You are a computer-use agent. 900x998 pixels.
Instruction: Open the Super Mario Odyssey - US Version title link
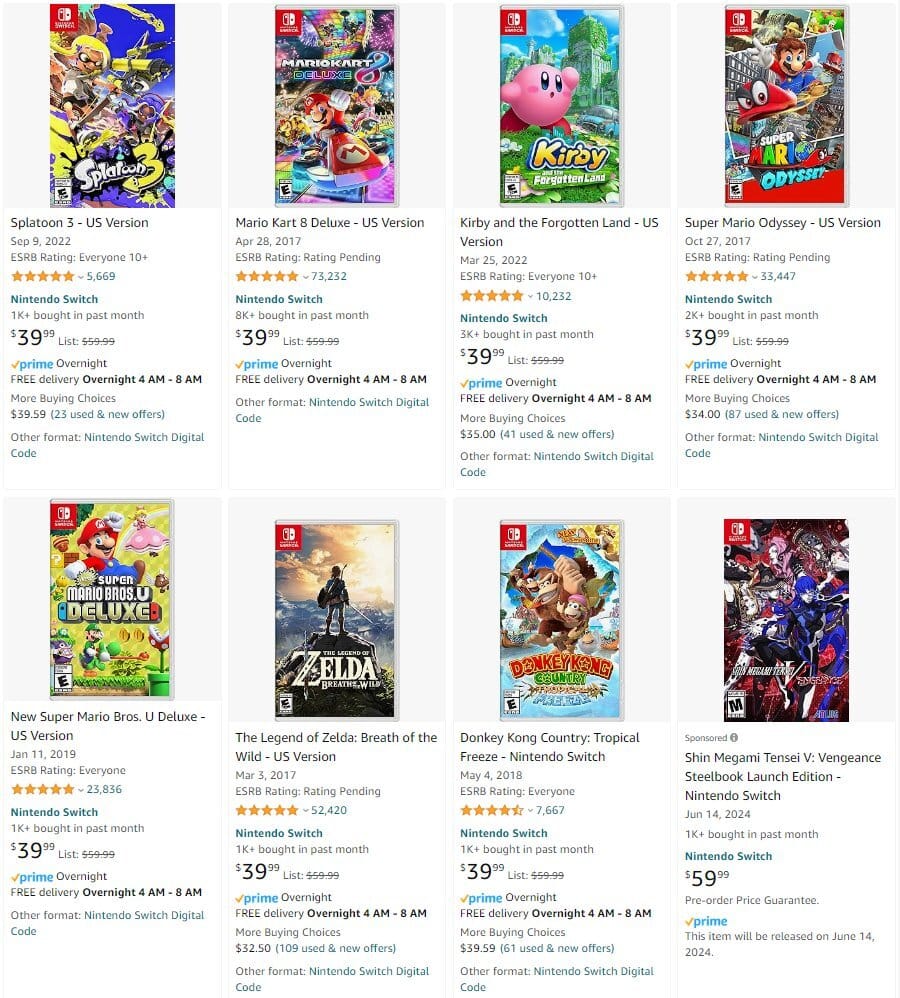[783, 223]
